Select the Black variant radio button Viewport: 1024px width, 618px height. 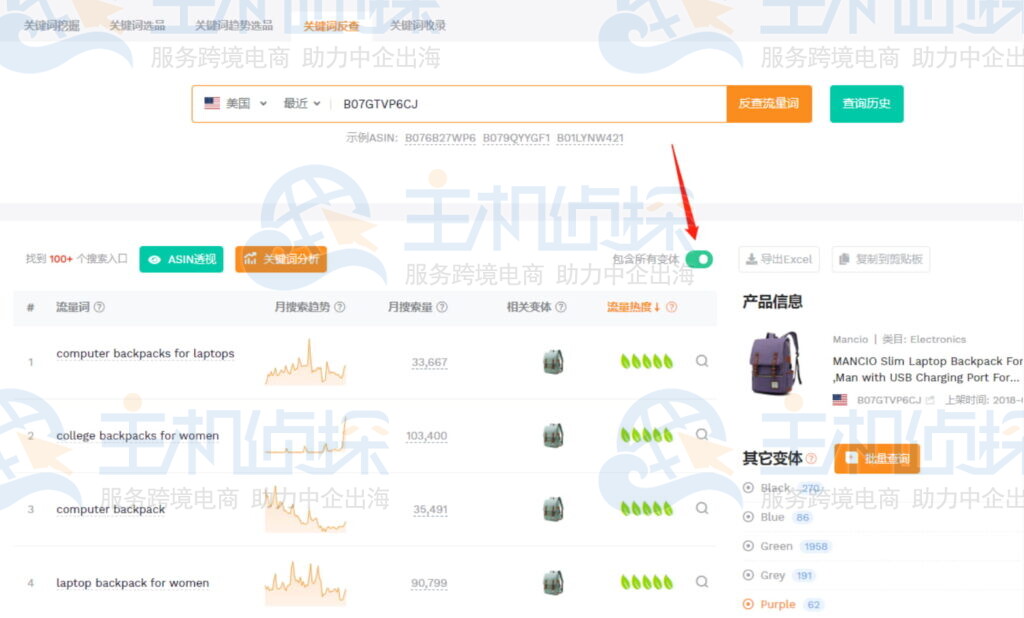click(x=748, y=488)
